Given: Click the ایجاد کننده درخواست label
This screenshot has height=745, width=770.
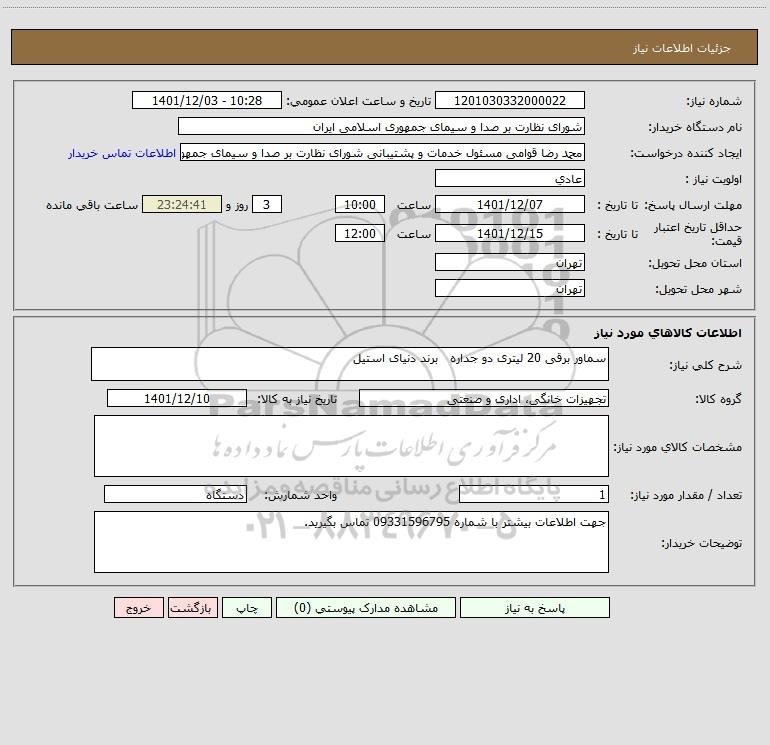Looking at the screenshot, I should click(686, 153).
